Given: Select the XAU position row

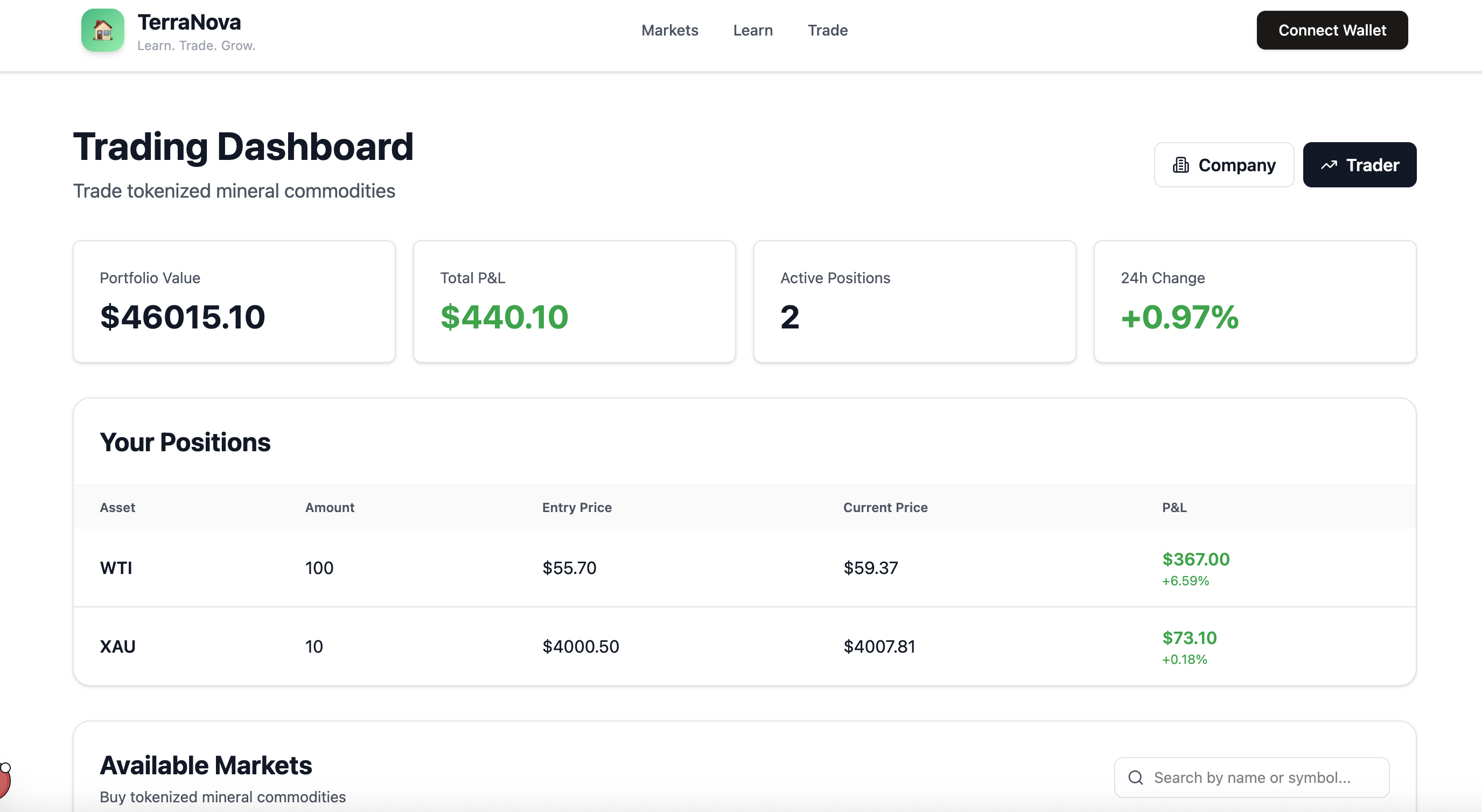Looking at the screenshot, I should 744,646.
